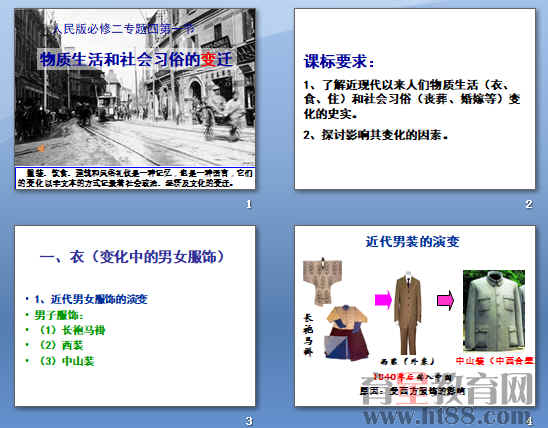Click the first magenta arrow on slide 4
Image resolution: width=548 pixels, height=428 pixels.
(x=383, y=300)
